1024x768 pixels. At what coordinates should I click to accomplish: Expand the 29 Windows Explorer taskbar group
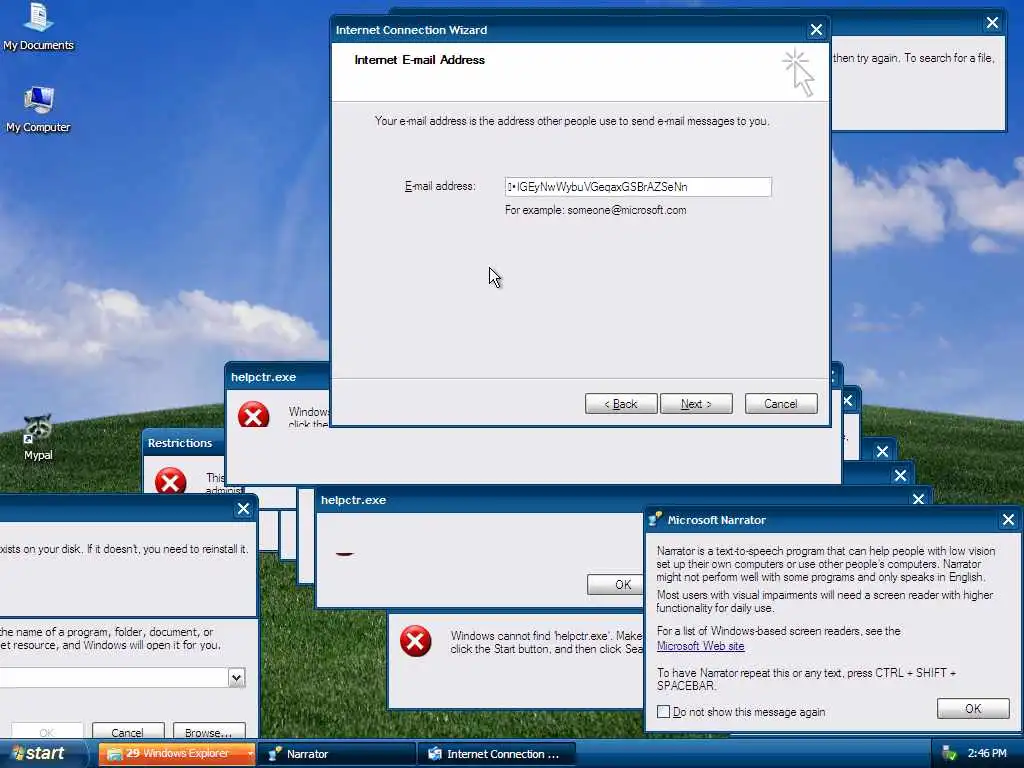(x=250, y=754)
